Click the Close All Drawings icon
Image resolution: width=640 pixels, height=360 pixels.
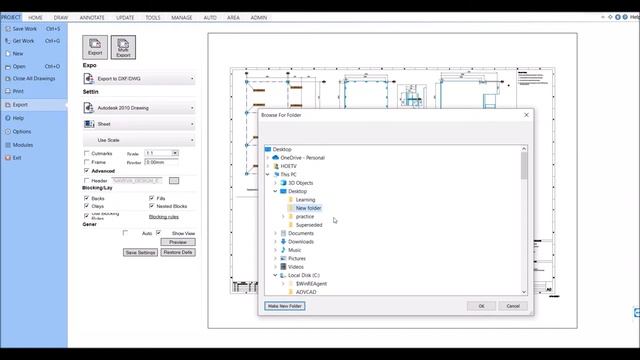[x=8, y=78]
